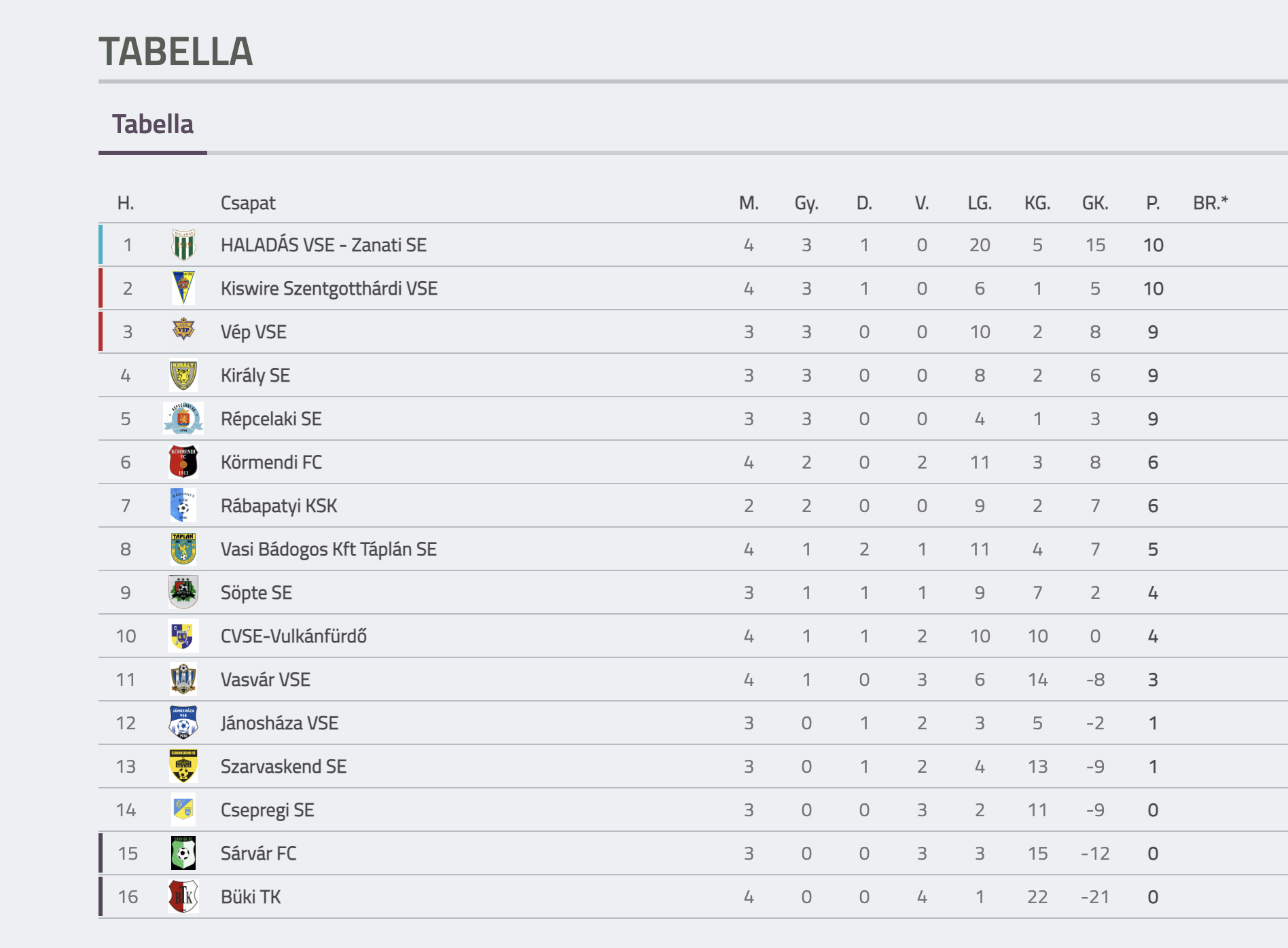Click the Táplán SE team badge
Image resolution: width=1288 pixels, height=948 pixels.
click(183, 549)
